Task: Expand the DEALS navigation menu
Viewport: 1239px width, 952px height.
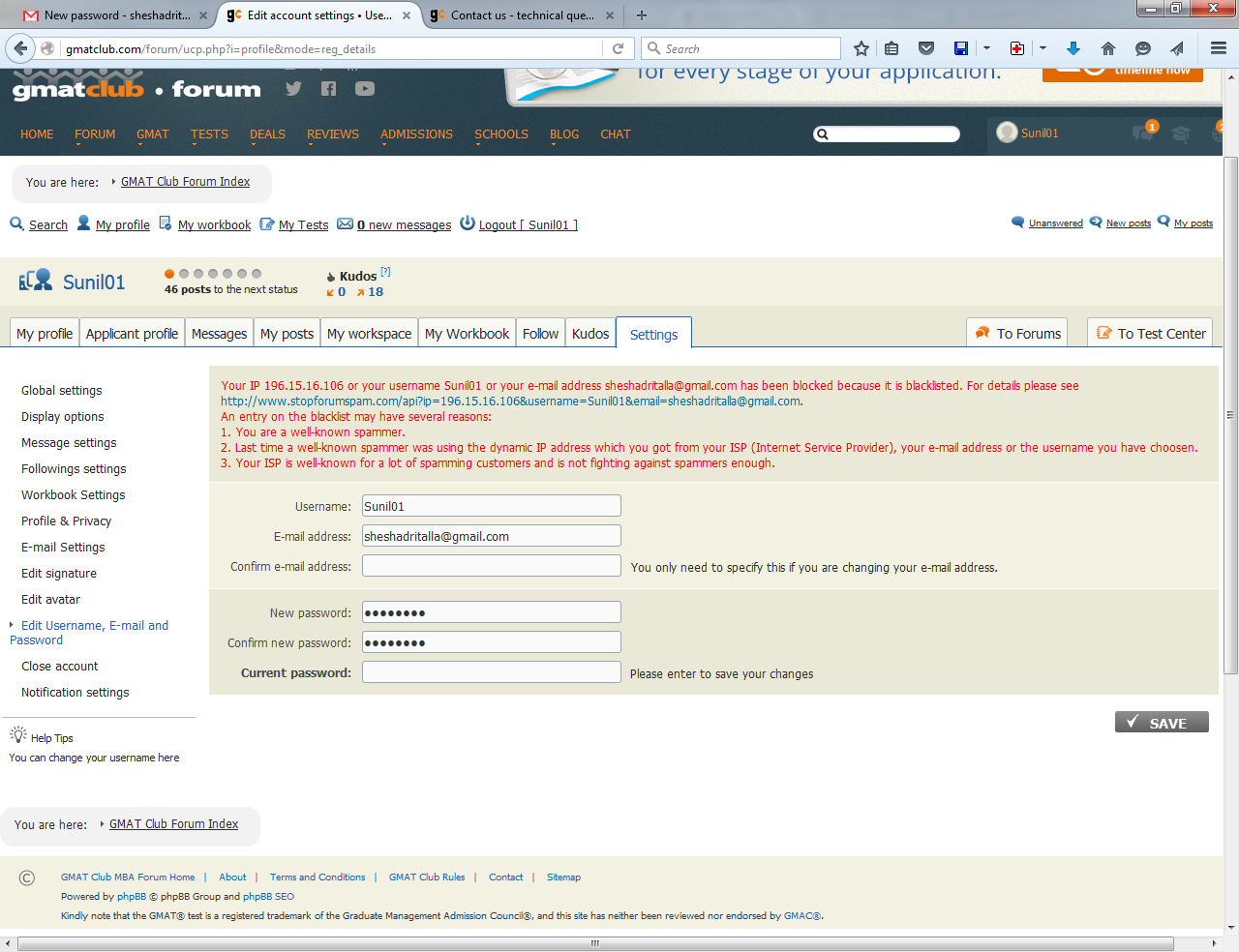Action: [267, 134]
